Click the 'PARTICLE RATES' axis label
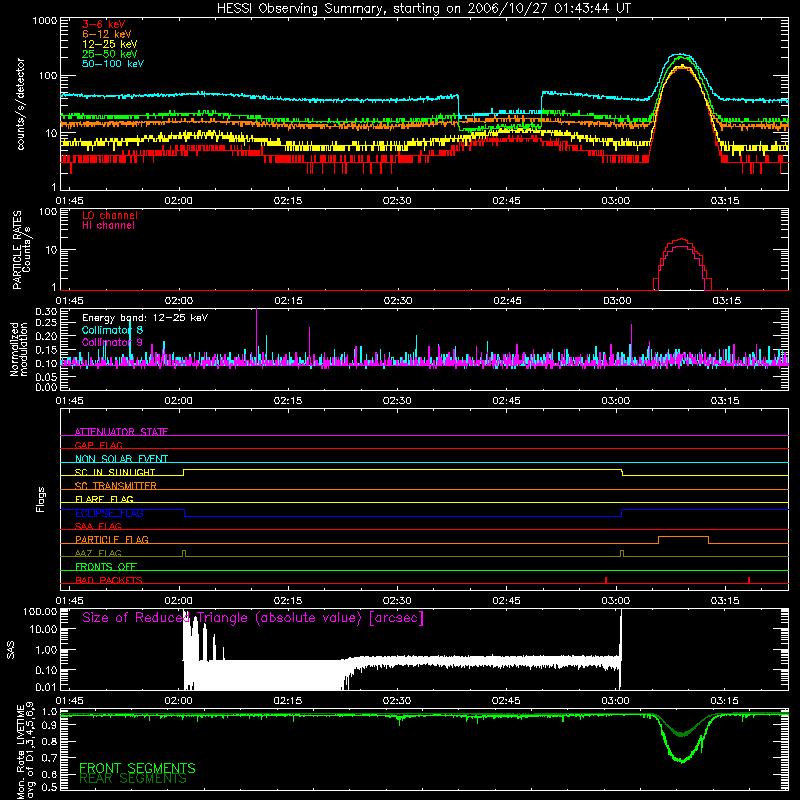Image resolution: width=800 pixels, height=800 pixels. [x=17, y=250]
